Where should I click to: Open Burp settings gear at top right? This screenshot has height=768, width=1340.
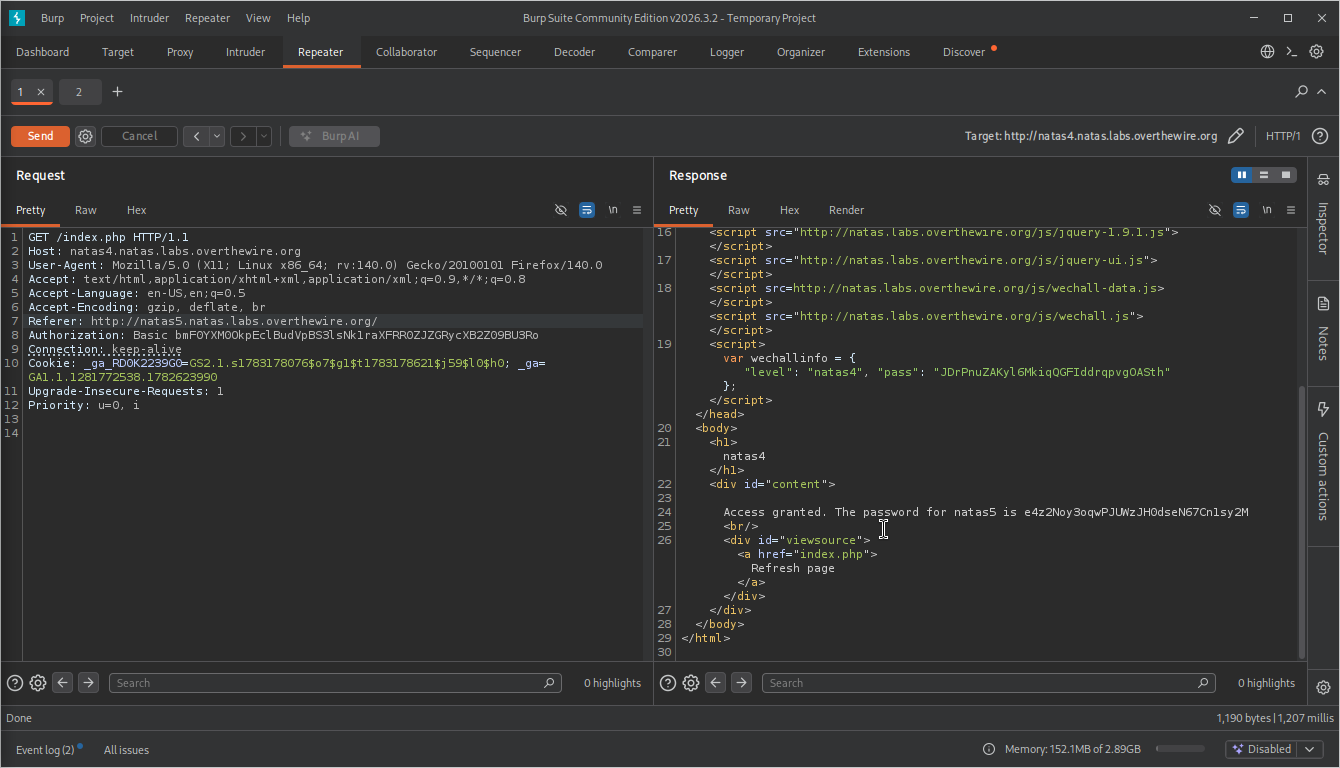[1317, 52]
